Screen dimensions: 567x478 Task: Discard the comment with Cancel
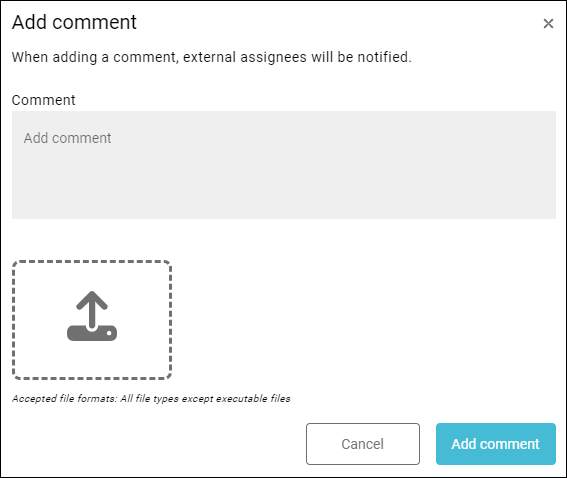pyautogui.click(x=363, y=444)
